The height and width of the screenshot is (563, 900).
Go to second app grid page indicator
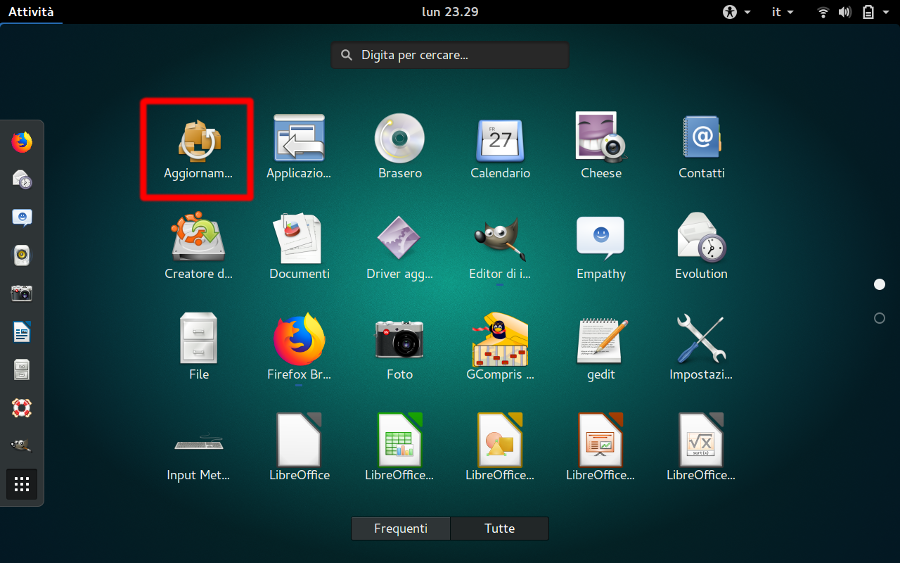pos(879,318)
